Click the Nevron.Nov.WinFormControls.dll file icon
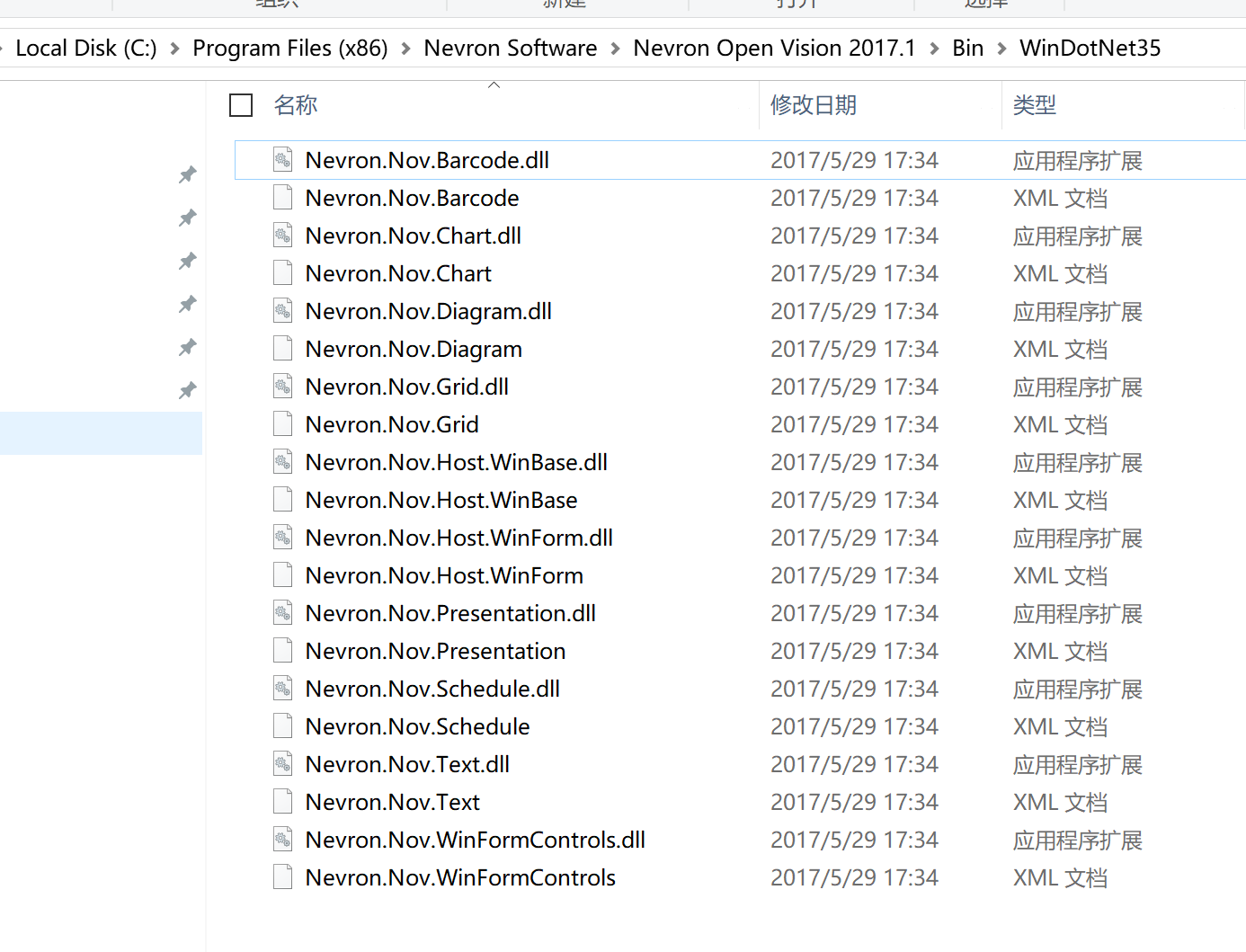Viewport: 1246px width, 952px height. pos(282,840)
